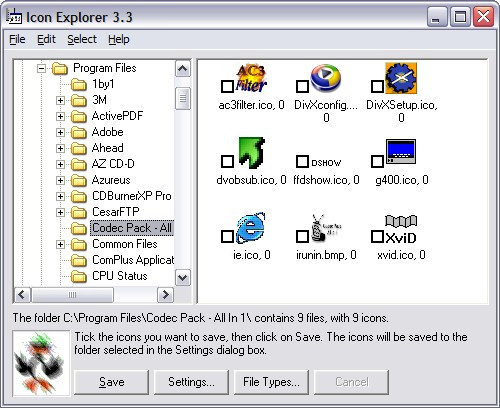This screenshot has height=408, width=500.
Task: Click the Ahead folder icon
Action: 79,148
